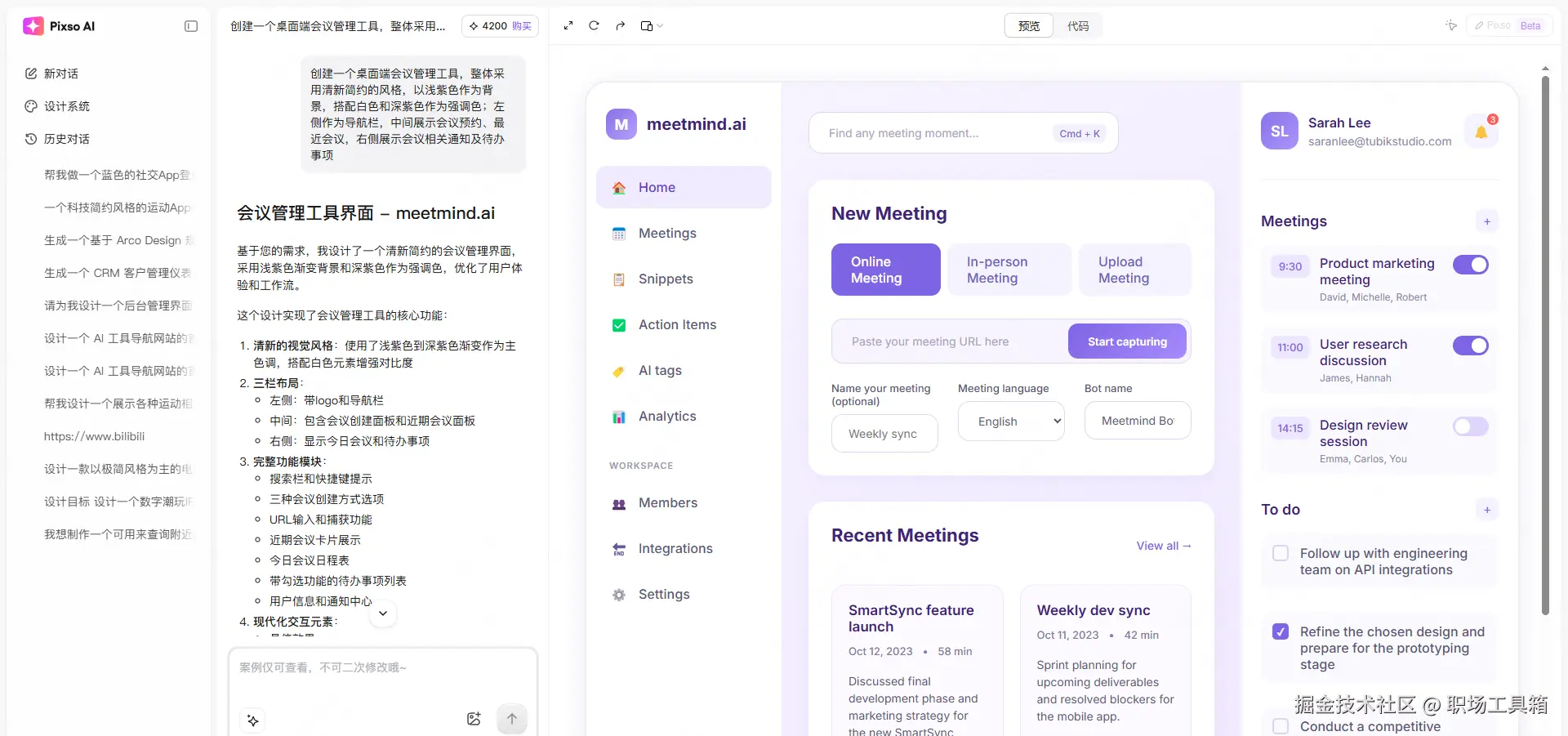Viewport: 1568px width, 736px height.
Task: Click the Cmd + K shortcut badge
Action: coord(1080,133)
